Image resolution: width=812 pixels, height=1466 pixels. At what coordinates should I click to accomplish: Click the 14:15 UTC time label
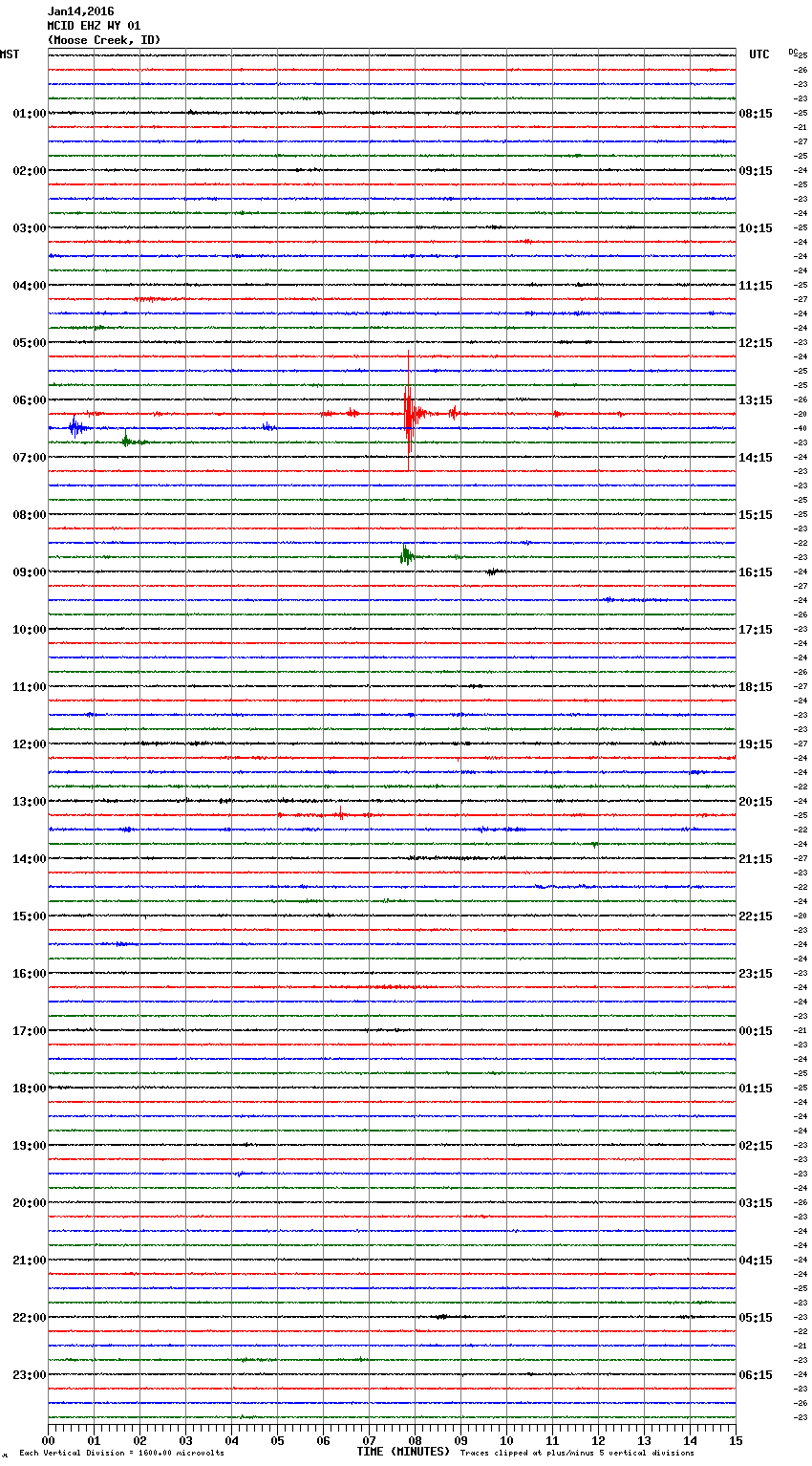(756, 458)
